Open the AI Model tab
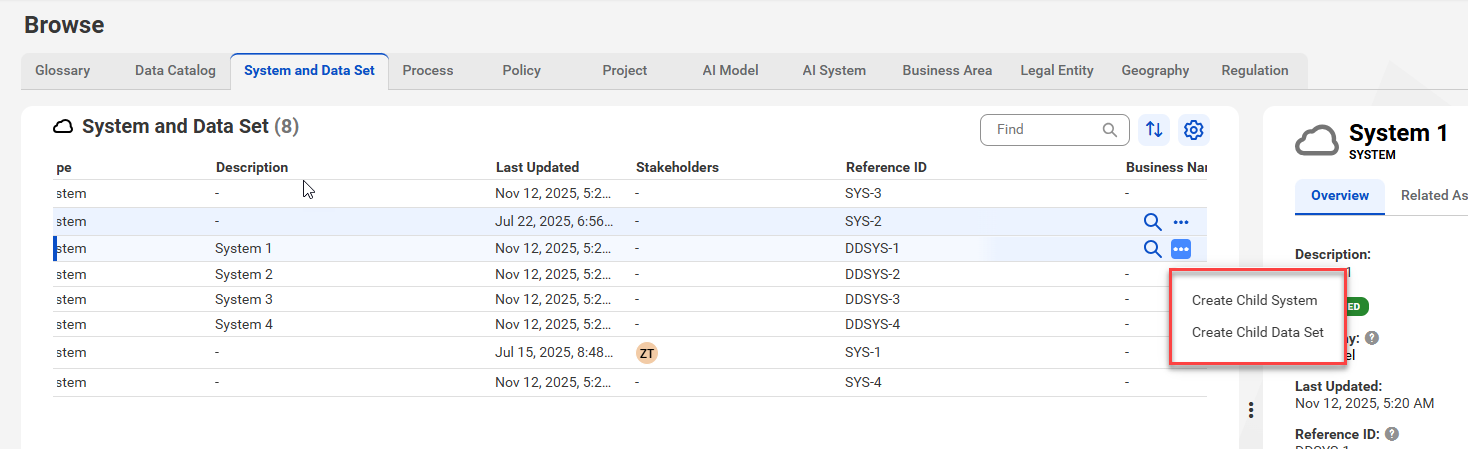This screenshot has height=449, width=1468. click(731, 71)
